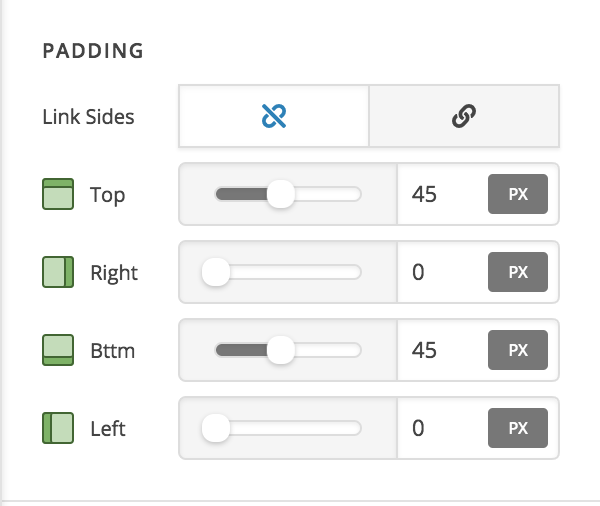Click the Left padding side icon
This screenshot has height=506, width=600.
pyautogui.click(x=59, y=429)
